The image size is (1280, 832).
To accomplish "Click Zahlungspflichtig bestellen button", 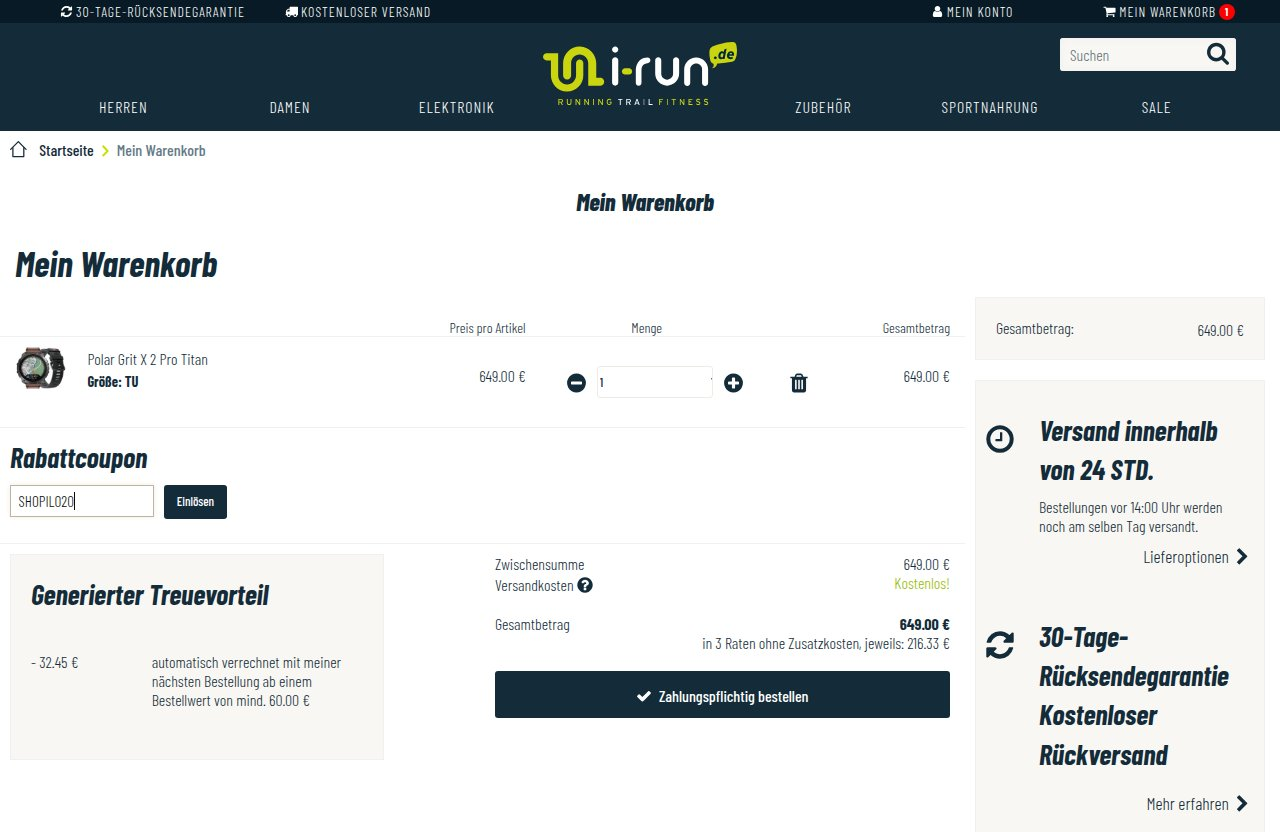I will point(722,694).
